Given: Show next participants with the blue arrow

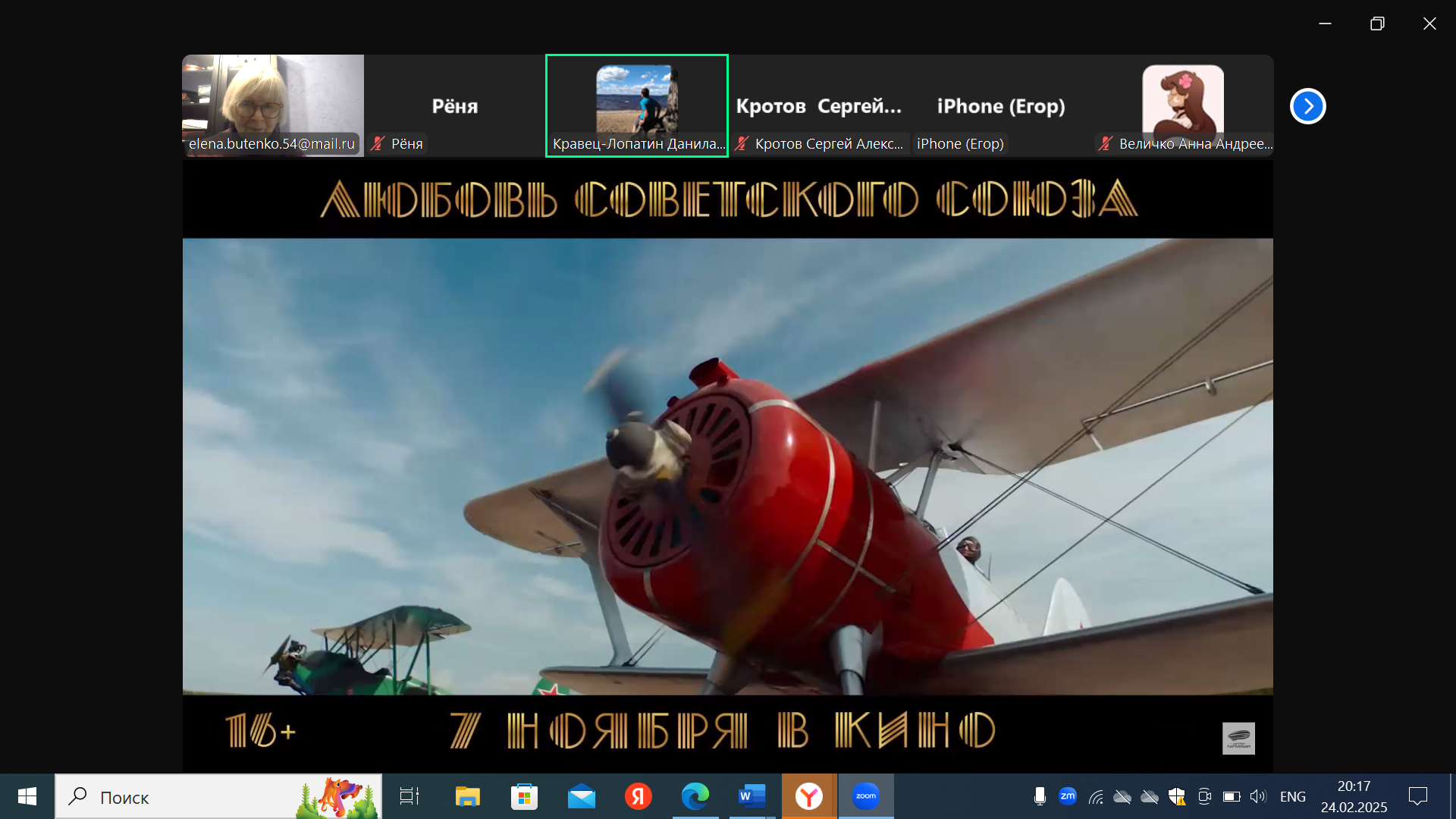Looking at the screenshot, I should click(1307, 106).
